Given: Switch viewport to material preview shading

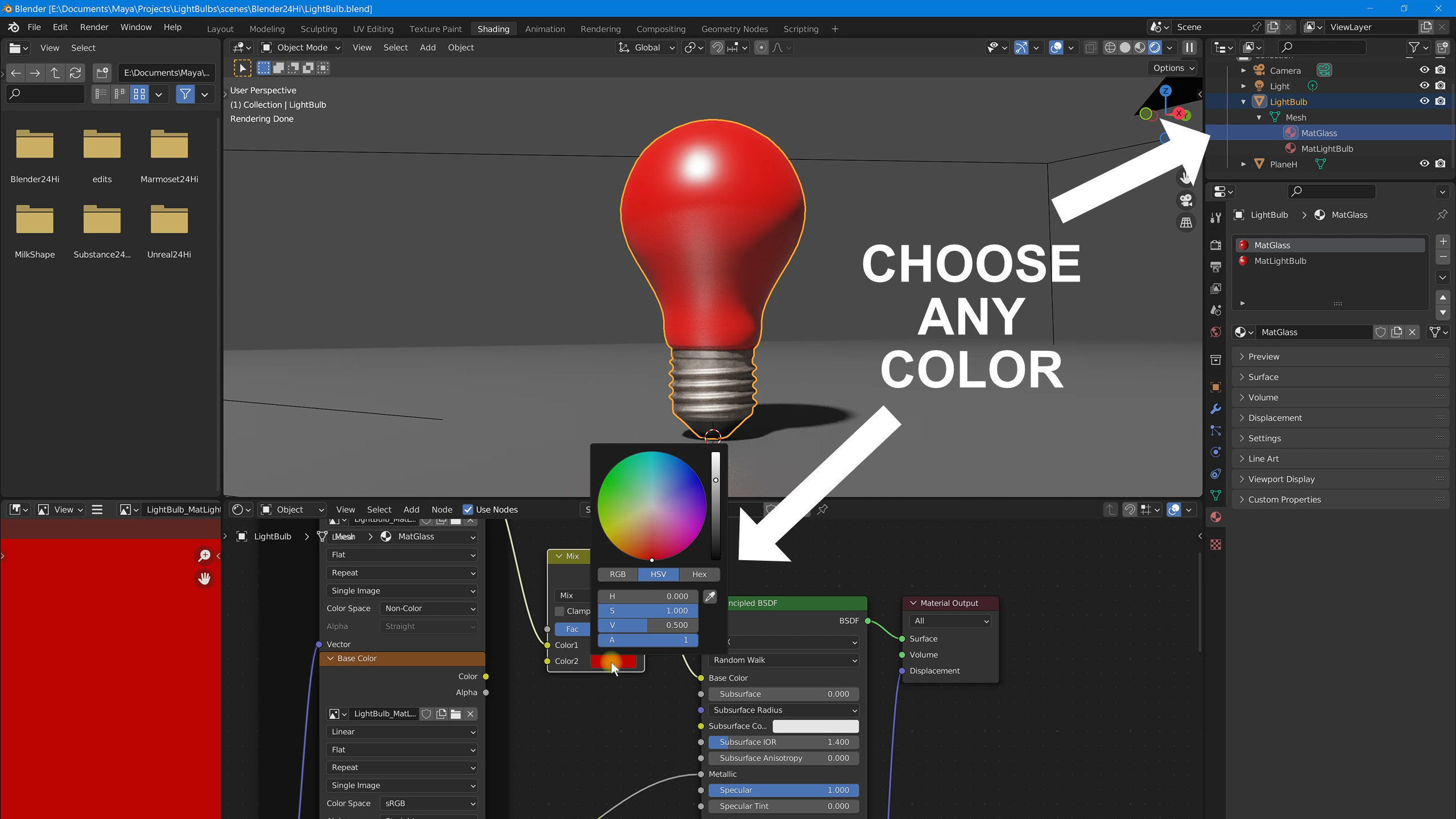Looking at the screenshot, I should click(x=1140, y=48).
